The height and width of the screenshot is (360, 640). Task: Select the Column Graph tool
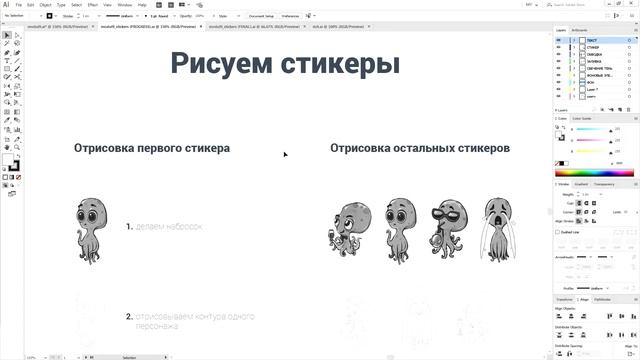(x=17, y=130)
